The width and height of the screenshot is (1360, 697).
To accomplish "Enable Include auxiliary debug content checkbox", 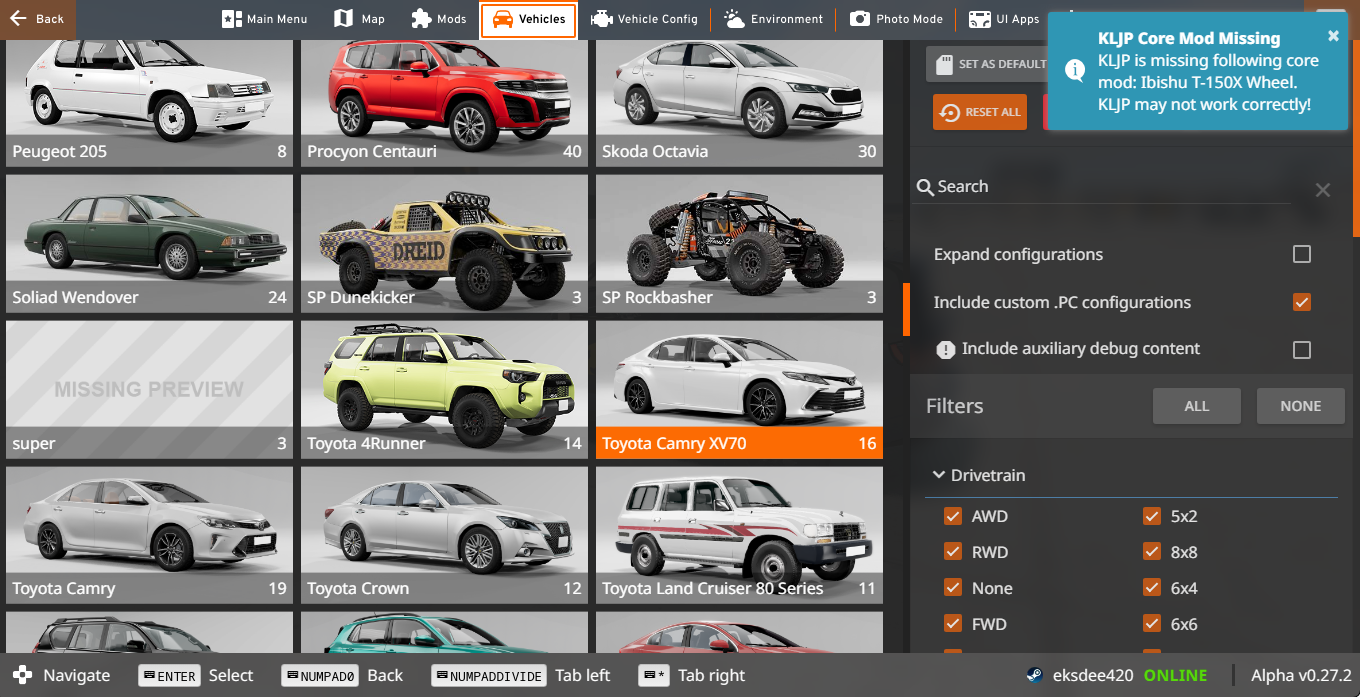I will pos(1301,350).
